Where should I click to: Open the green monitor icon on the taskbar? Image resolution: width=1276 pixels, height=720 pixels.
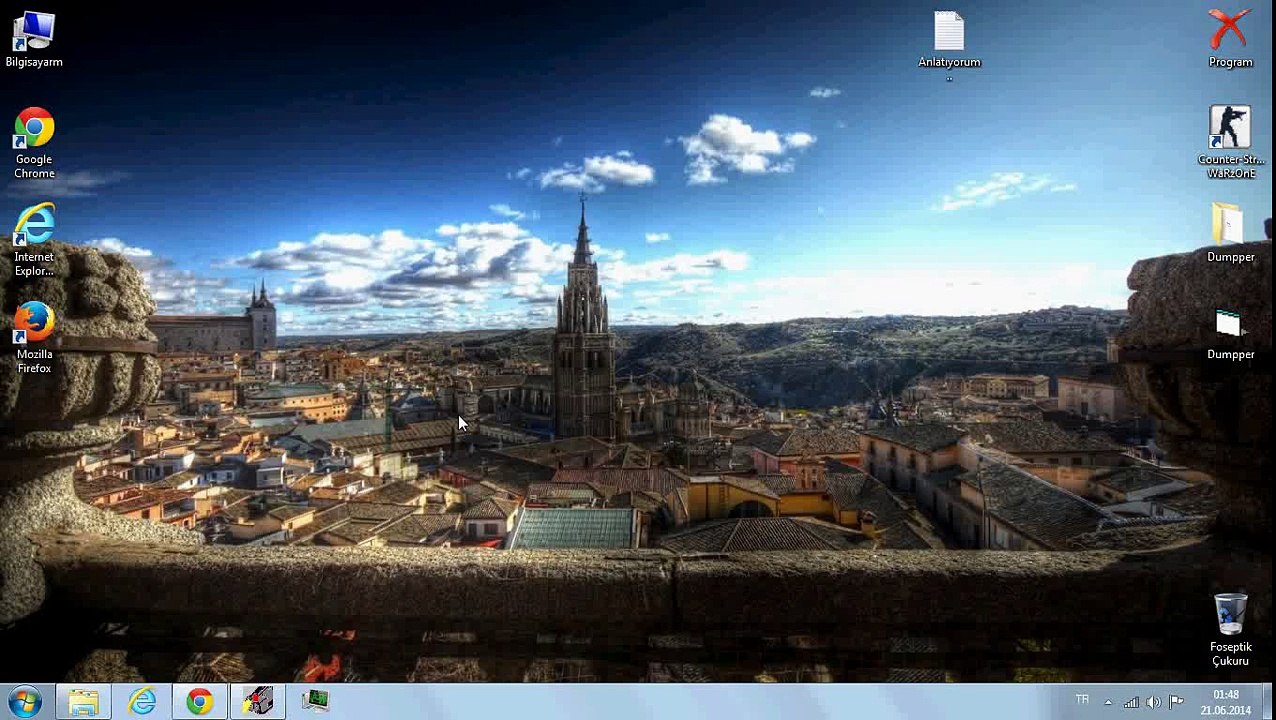[x=316, y=702]
